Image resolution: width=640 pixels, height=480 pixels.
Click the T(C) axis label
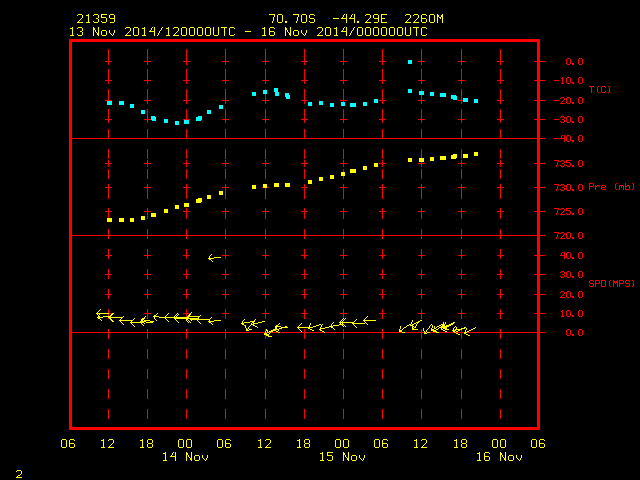(600, 89)
